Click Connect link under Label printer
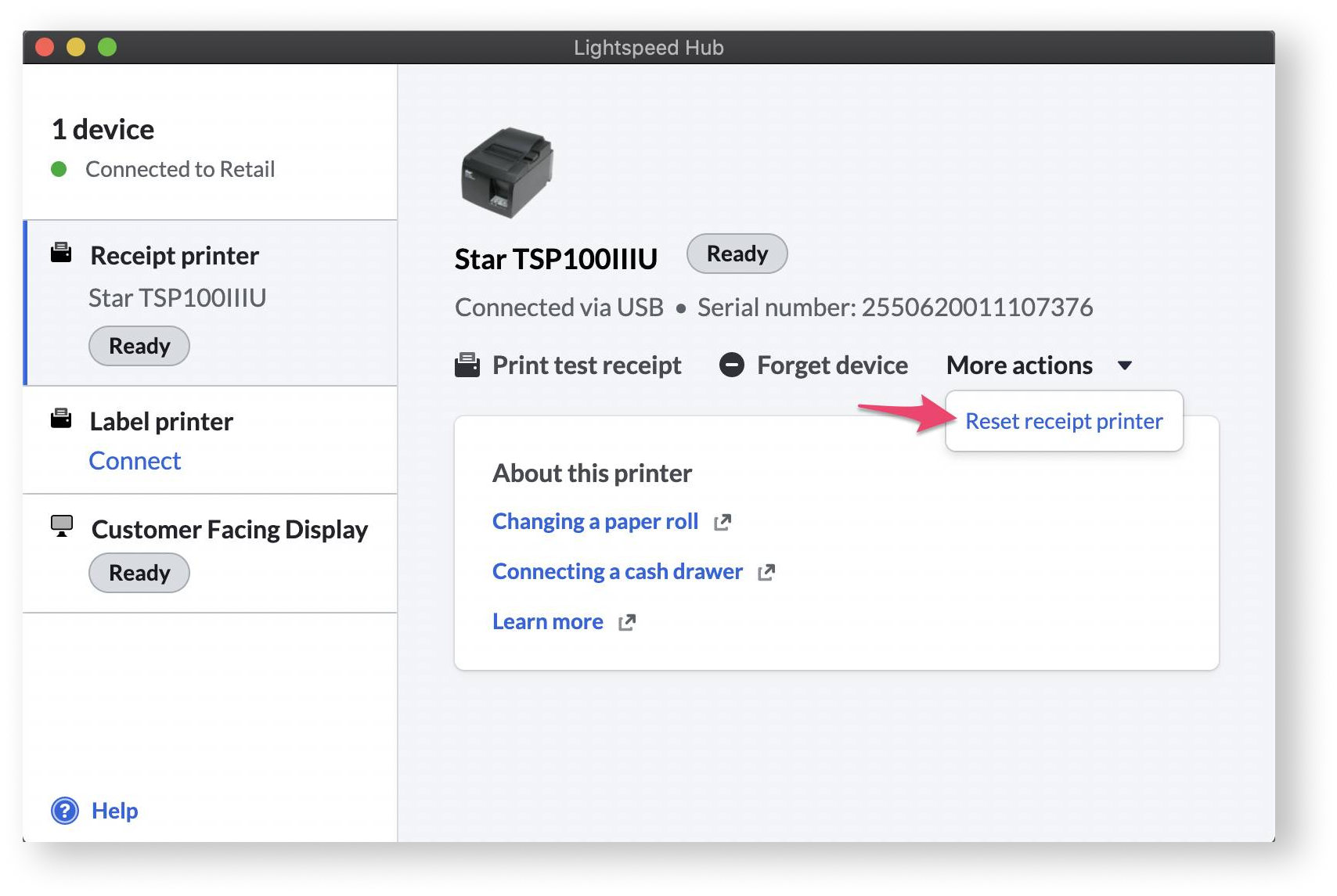Screen dimensions: 1337x896 coord(135,461)
